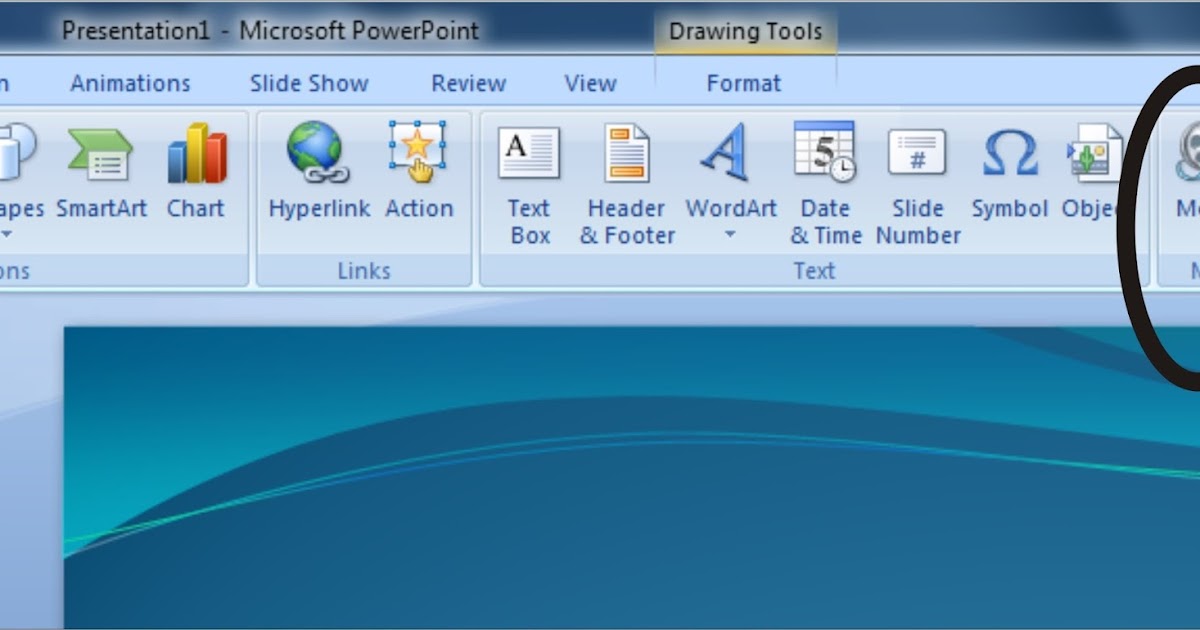Click on the slide canvas
Image resolution: width=1200 pixels, height=630 pixels.
click(632, 477)
